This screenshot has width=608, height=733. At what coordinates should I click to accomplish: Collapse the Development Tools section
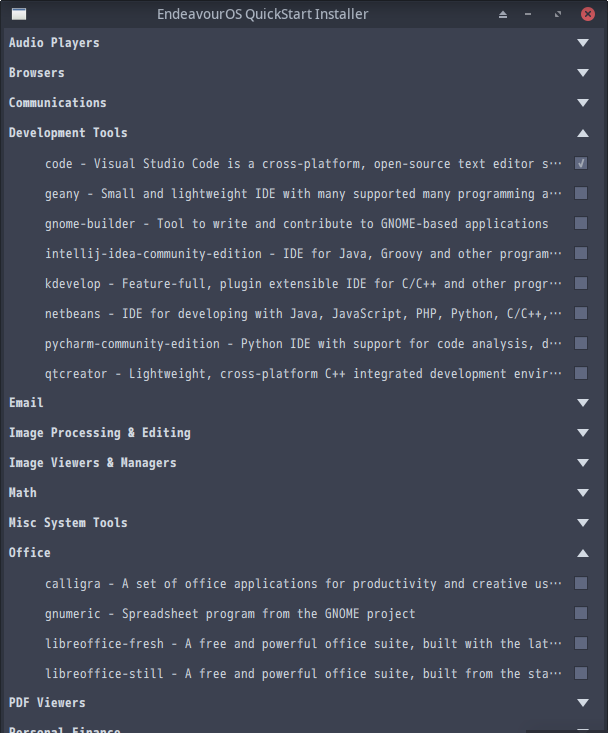point(582,133)
